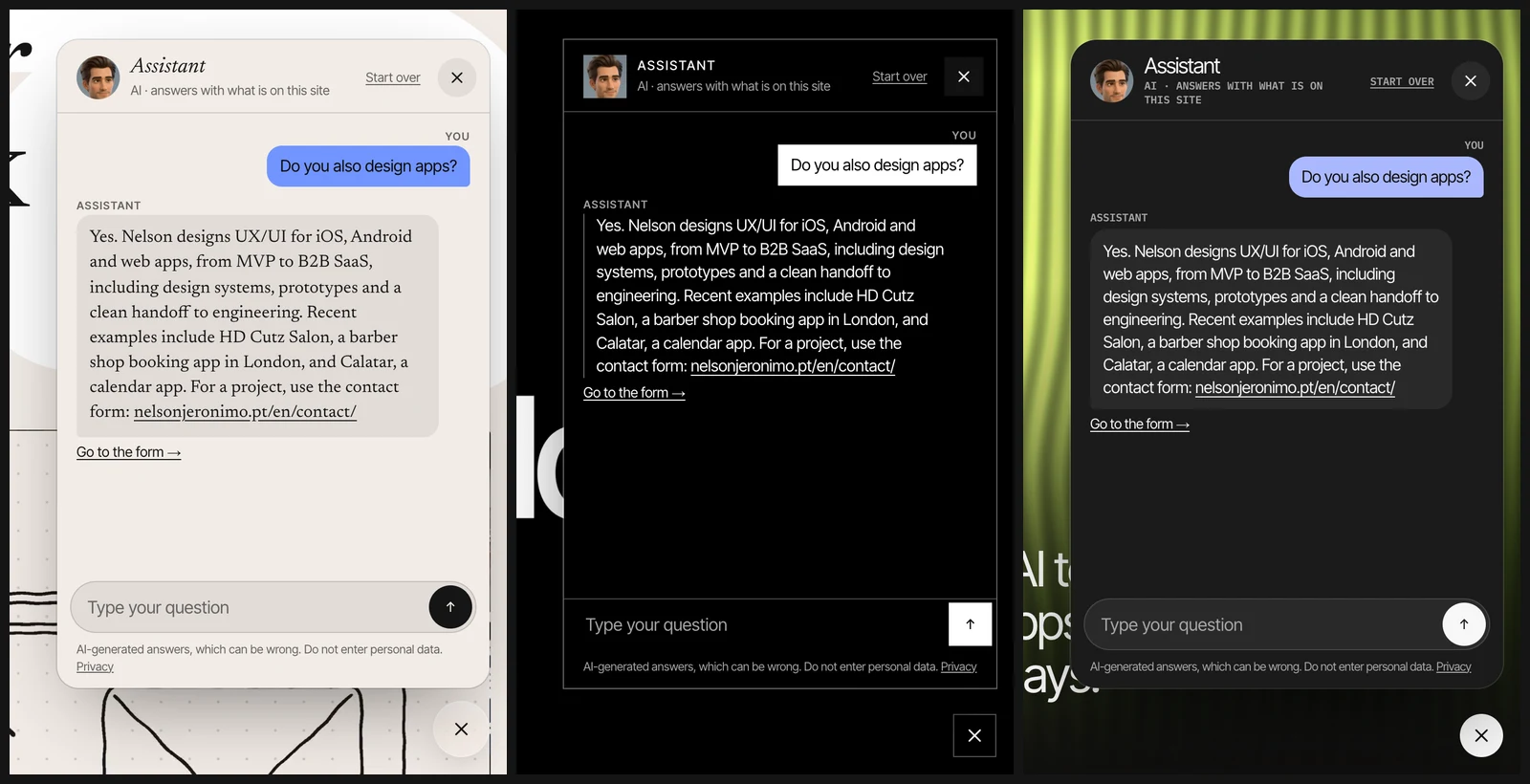This screenshot has width=1530, height=784.
Task: Click Start over in black-theme panel
Action: tap(899, 76)
